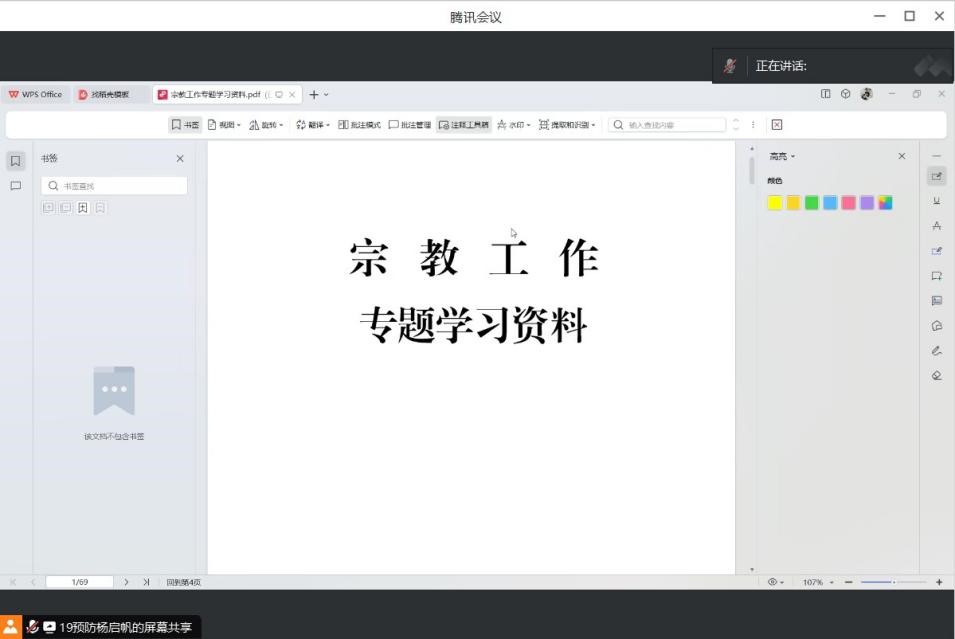Viewport: 955px width, 639px height.
Task: Toggle the 注释工具箱 toolbox button
Action: tap(464, 125)
